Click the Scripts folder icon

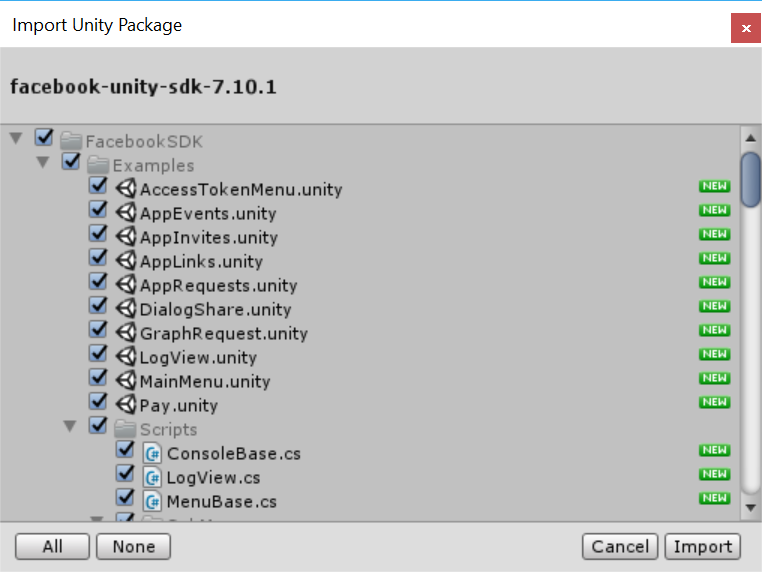[125, 429]
